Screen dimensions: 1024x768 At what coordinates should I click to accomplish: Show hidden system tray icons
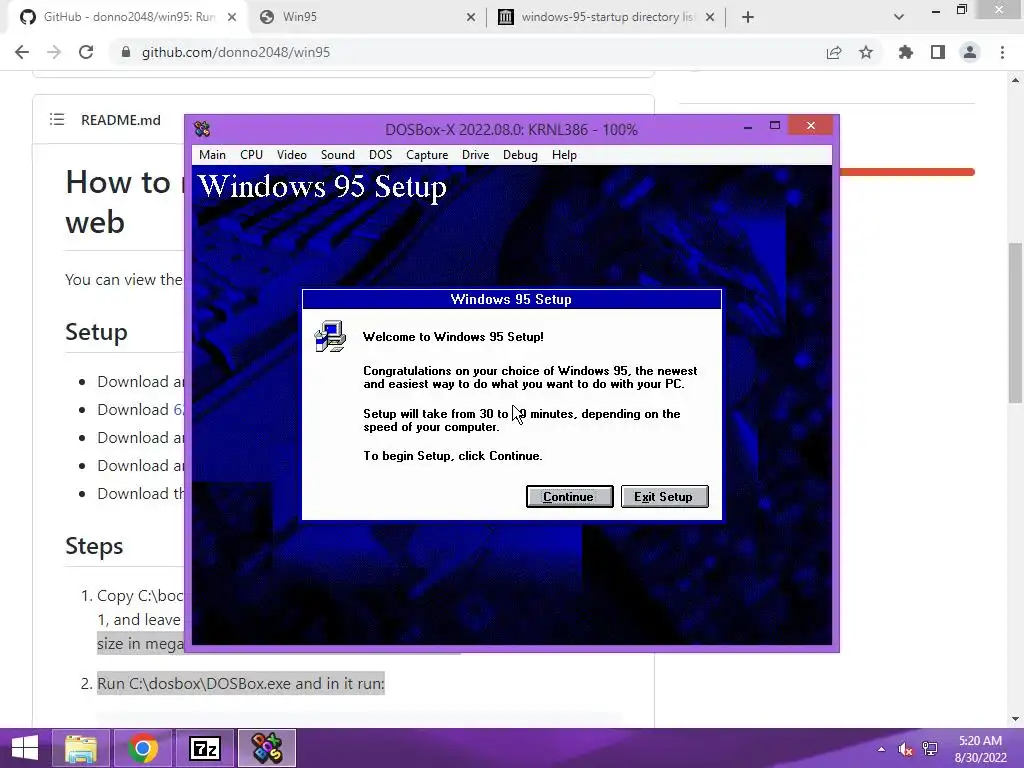coord(881,749)
